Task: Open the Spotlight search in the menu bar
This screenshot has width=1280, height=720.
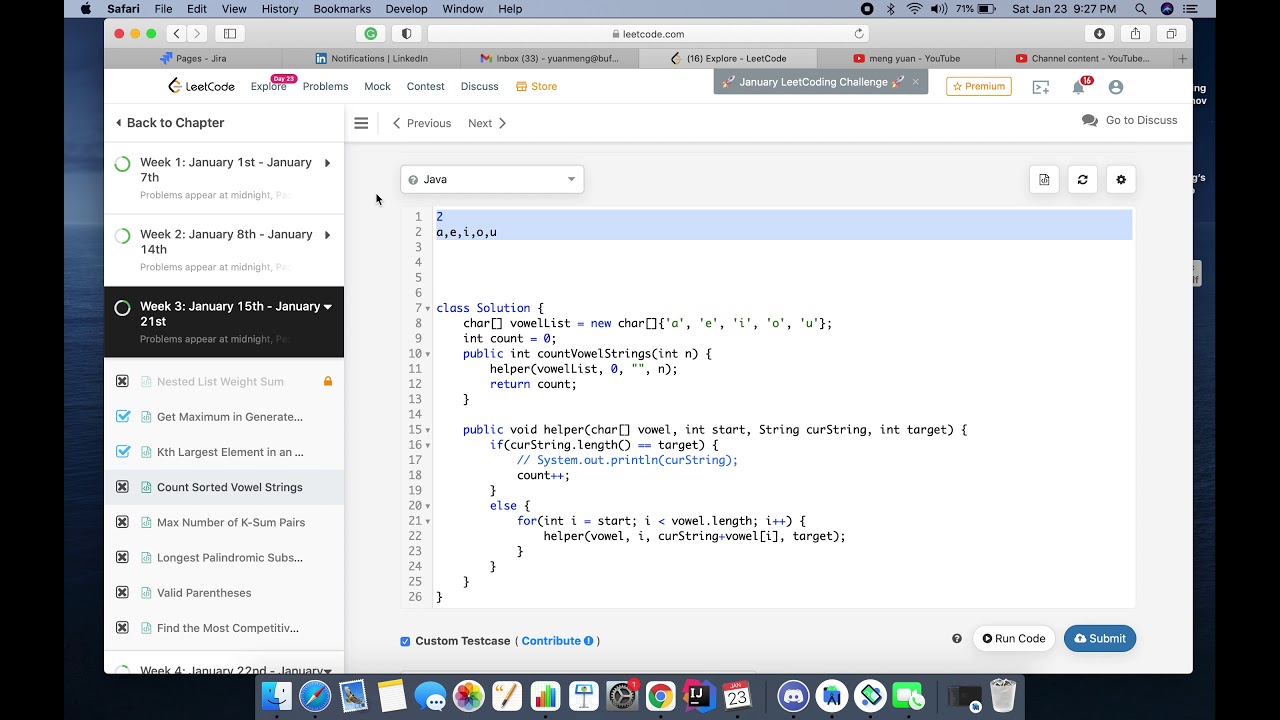Action: (x=1140, y=9)
